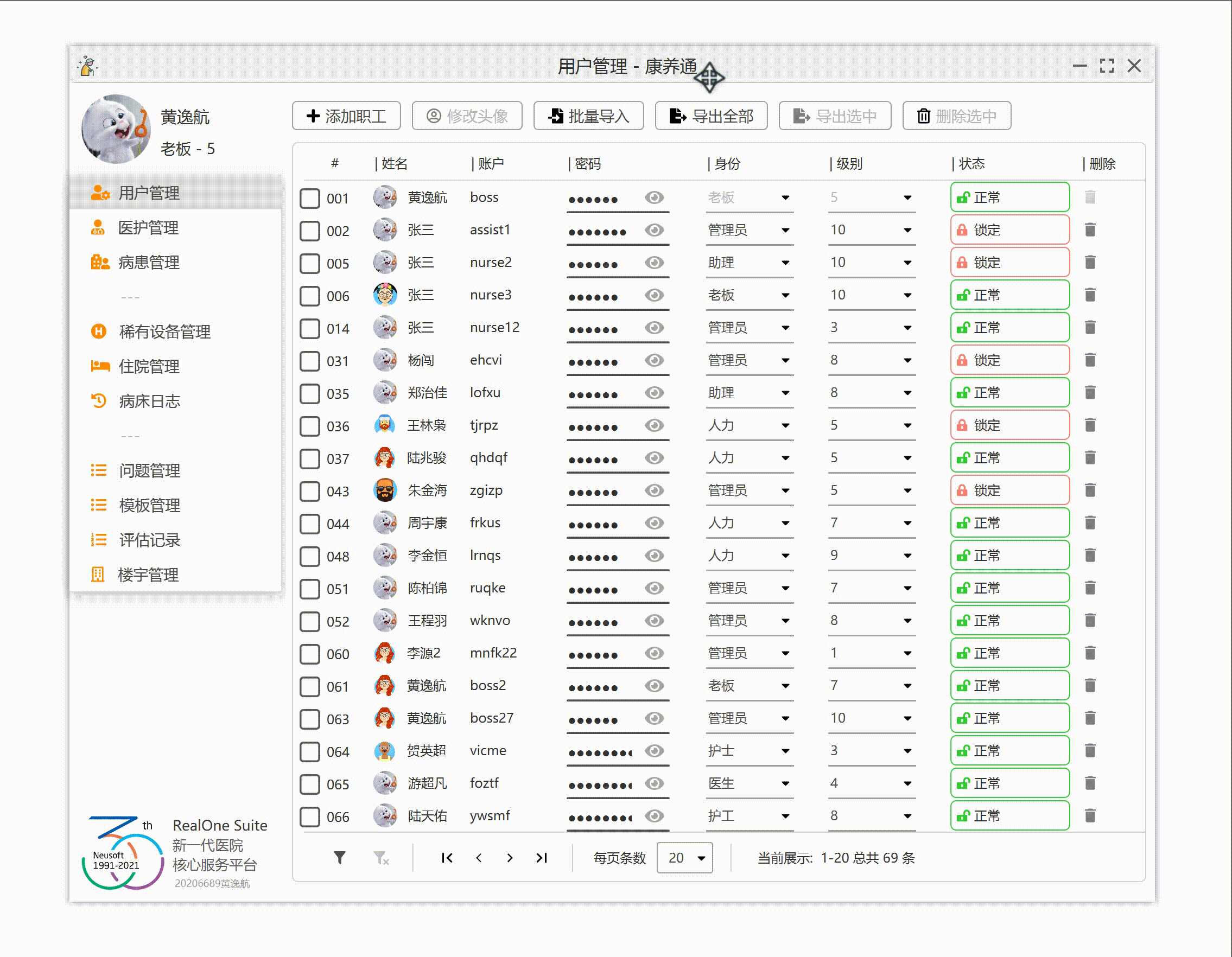This screenshot has height=957, width=1232.
Task: Click the clear filter icon
Action: [382, 858]
